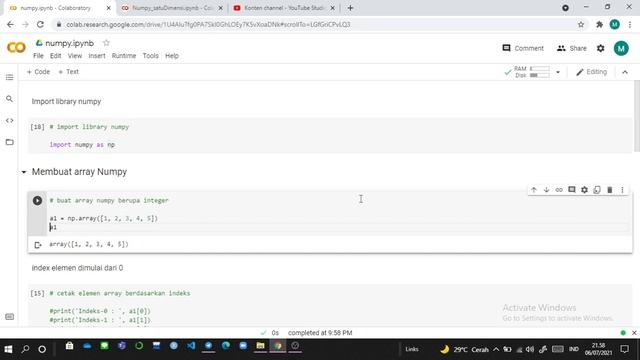Mirror cell in tab icon

coord(597,190)
